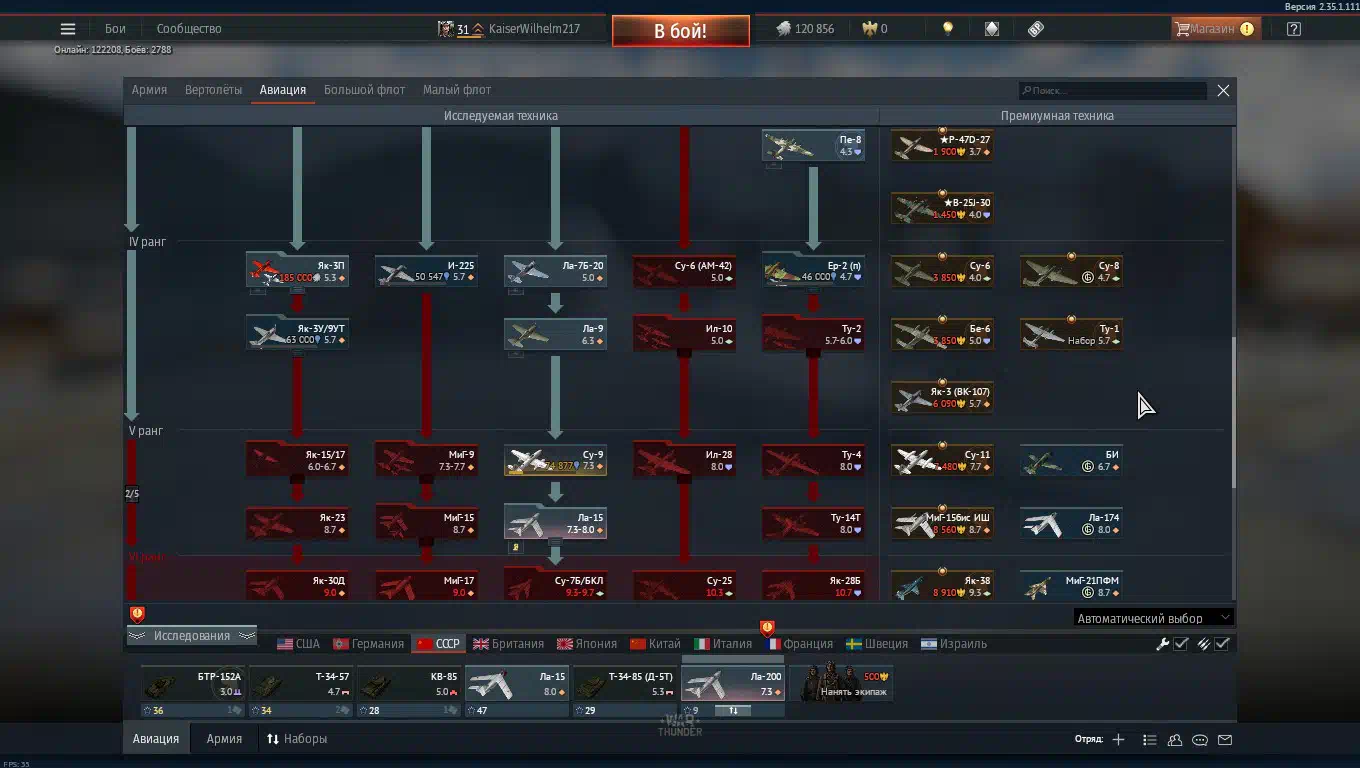
Task: Select США nation
Action: (299, 644)
